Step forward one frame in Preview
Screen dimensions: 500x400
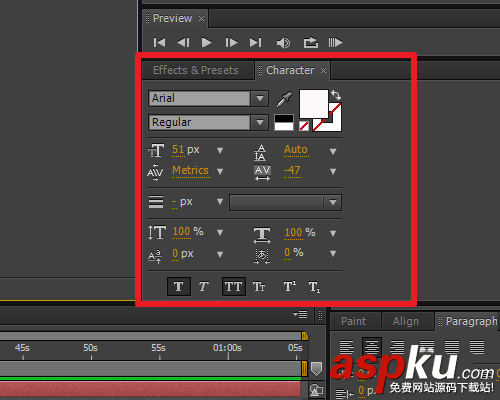coord(231,43)
